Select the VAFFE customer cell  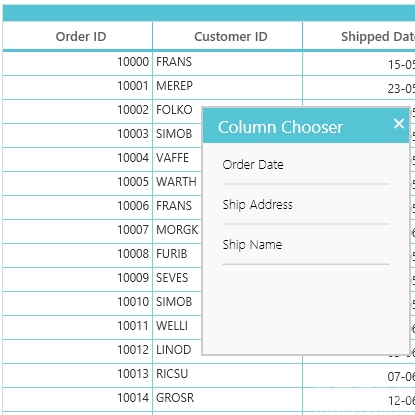click(x=177, y=159)
